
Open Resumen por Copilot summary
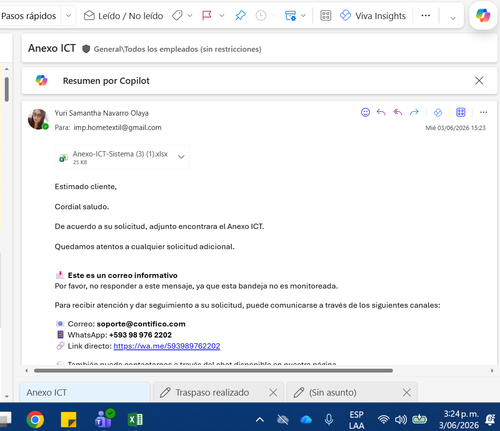coord(106,81)
